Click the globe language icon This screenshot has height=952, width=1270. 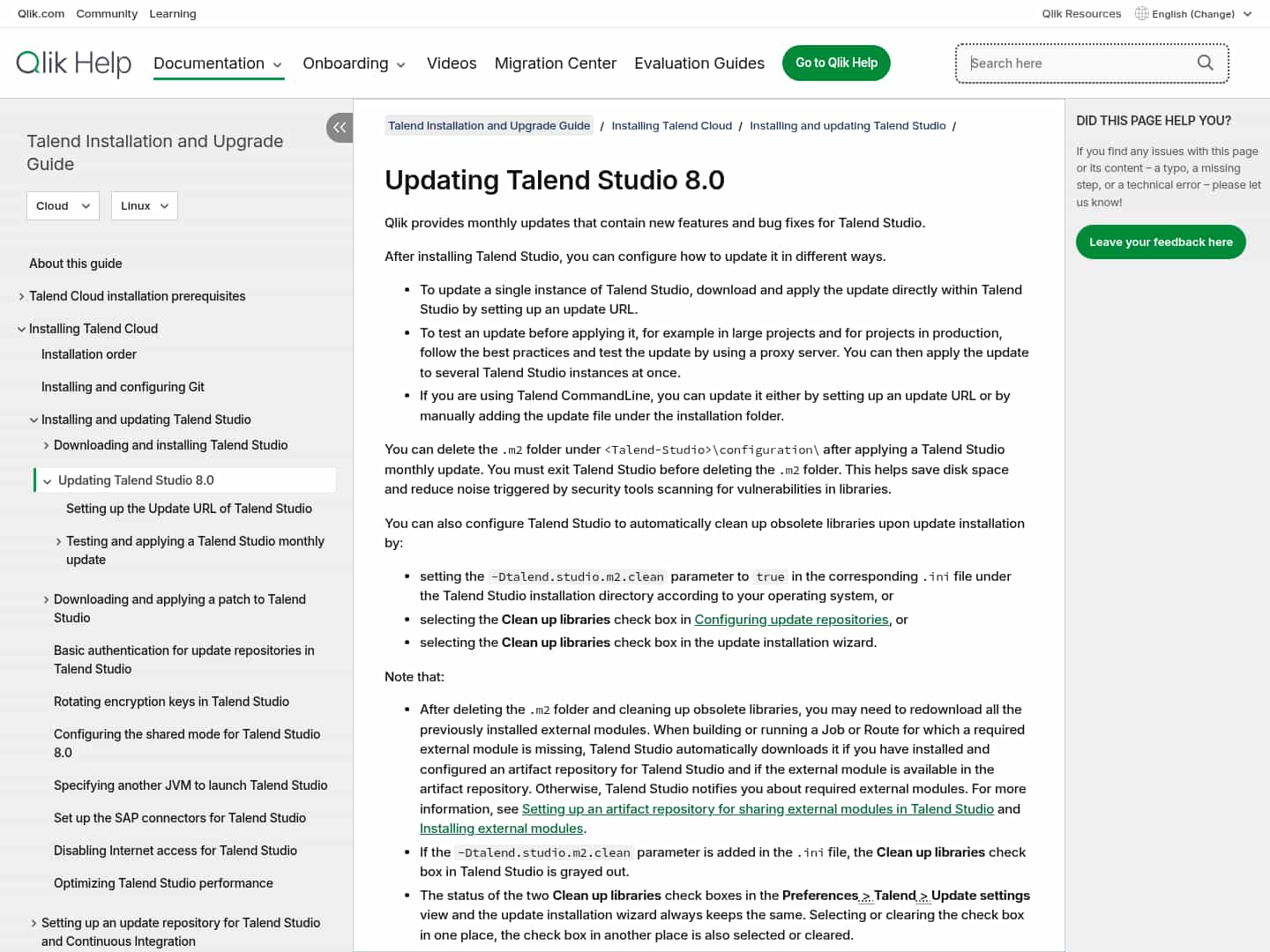tap(1141, 13)
